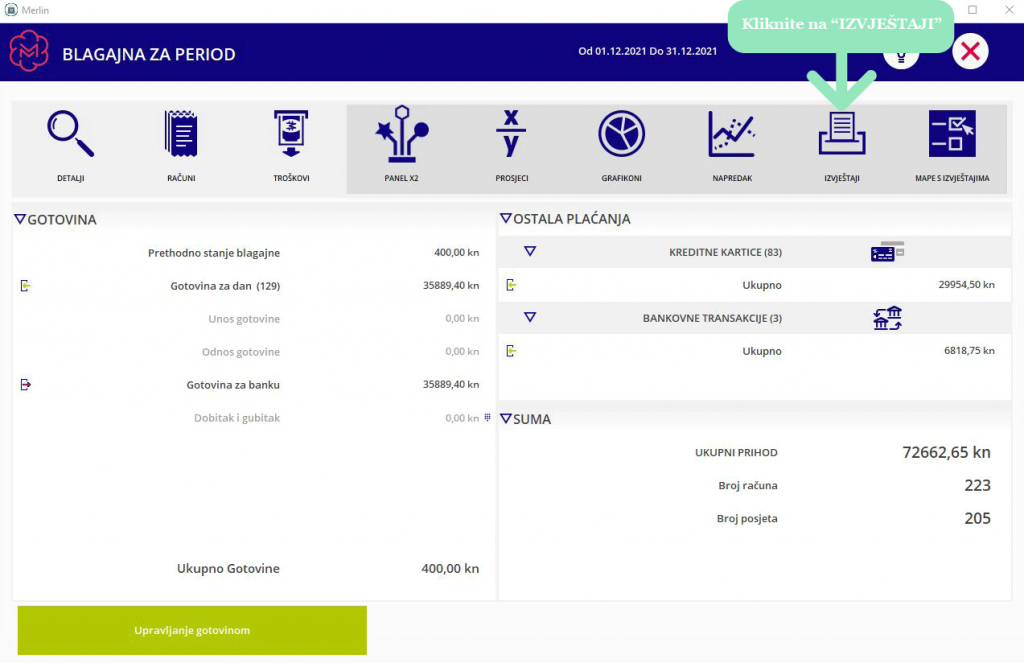
Task: Click the BLAGAJNA ZA PERIOD title
Action: click(x=149, y=54)
